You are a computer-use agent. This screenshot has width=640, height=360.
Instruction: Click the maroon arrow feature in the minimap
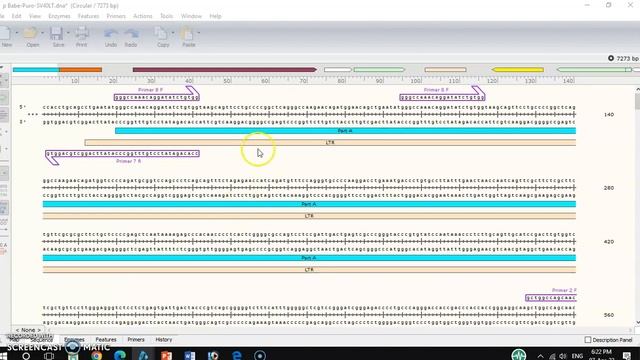(224, 70)
